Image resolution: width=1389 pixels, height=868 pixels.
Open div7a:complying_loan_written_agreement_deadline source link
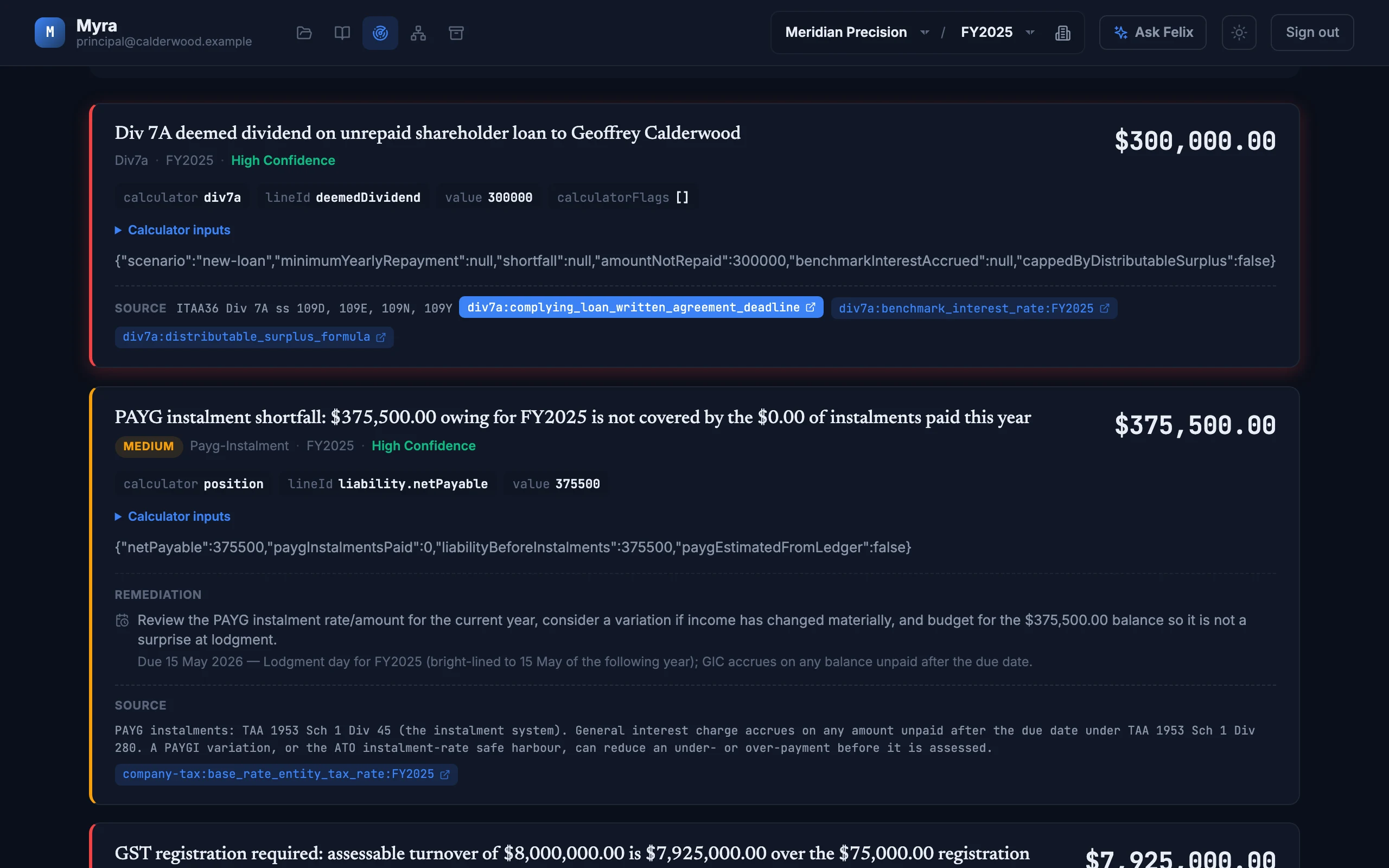641,307
